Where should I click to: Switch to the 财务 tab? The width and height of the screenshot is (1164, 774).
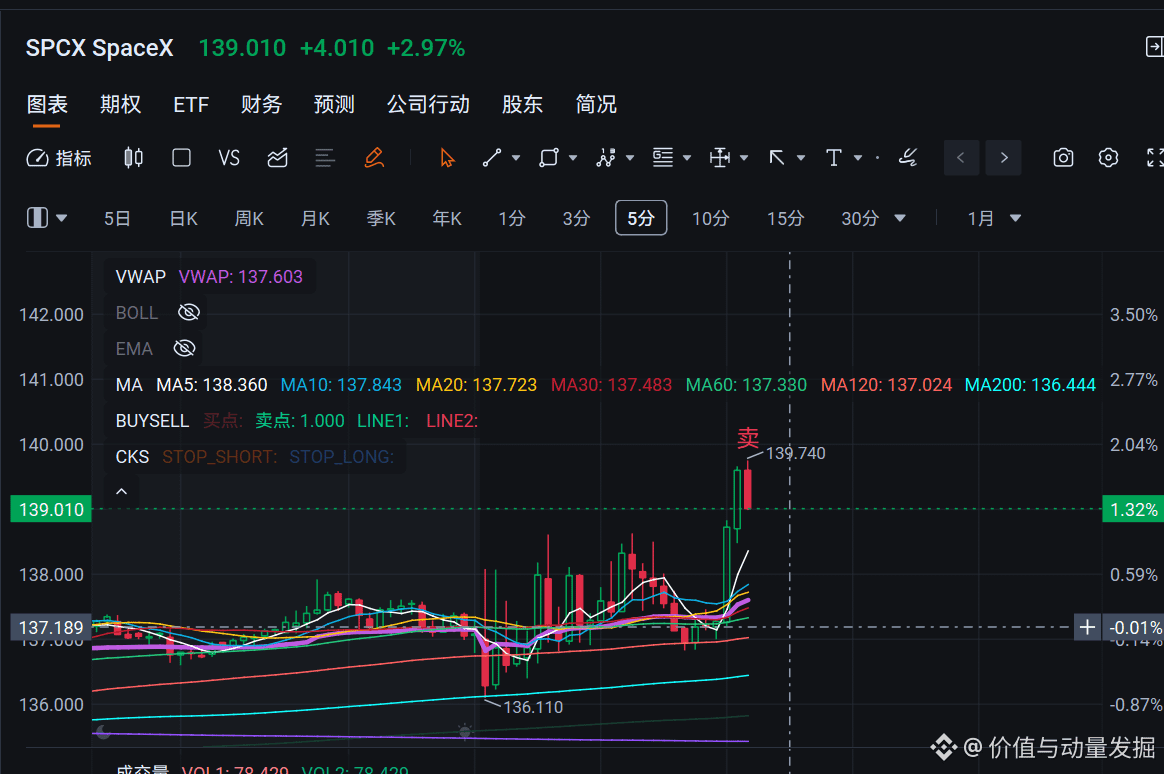(261, 105)
